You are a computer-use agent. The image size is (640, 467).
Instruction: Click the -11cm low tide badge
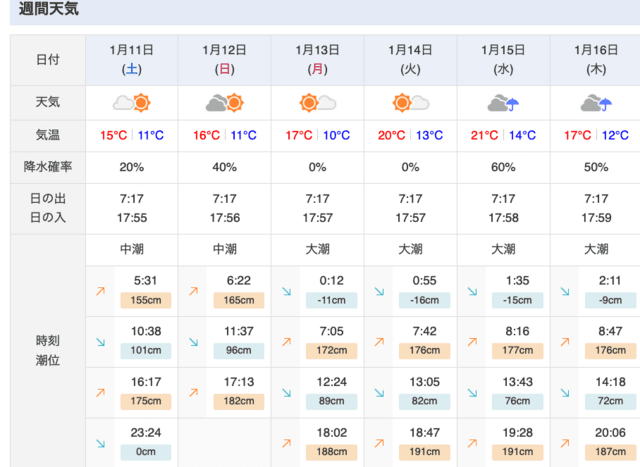point(331,299)
